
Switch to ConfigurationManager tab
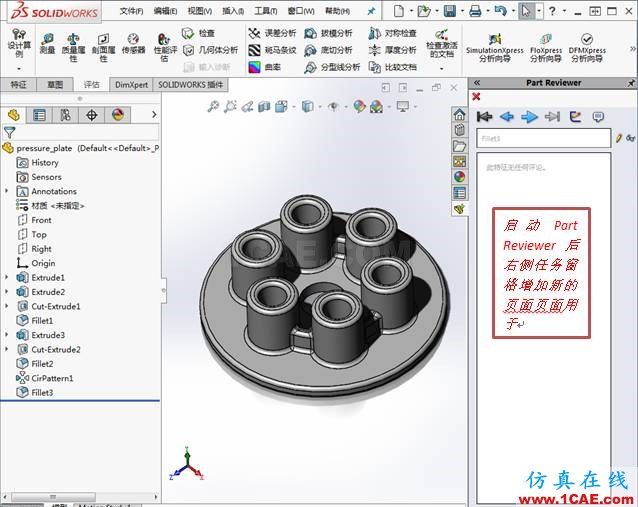66,116
